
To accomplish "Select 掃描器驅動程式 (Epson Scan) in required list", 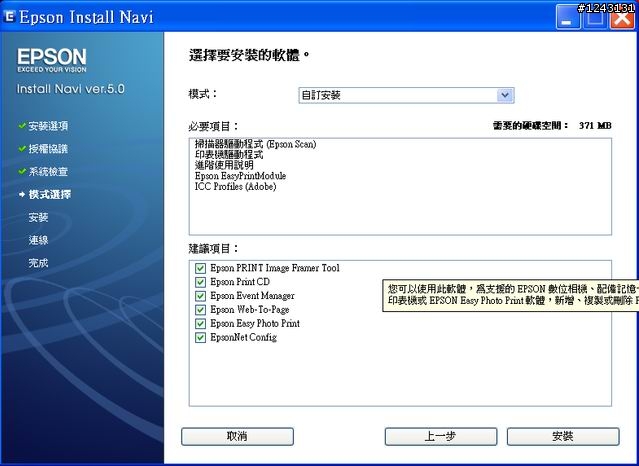I will (x=256, y=144).
